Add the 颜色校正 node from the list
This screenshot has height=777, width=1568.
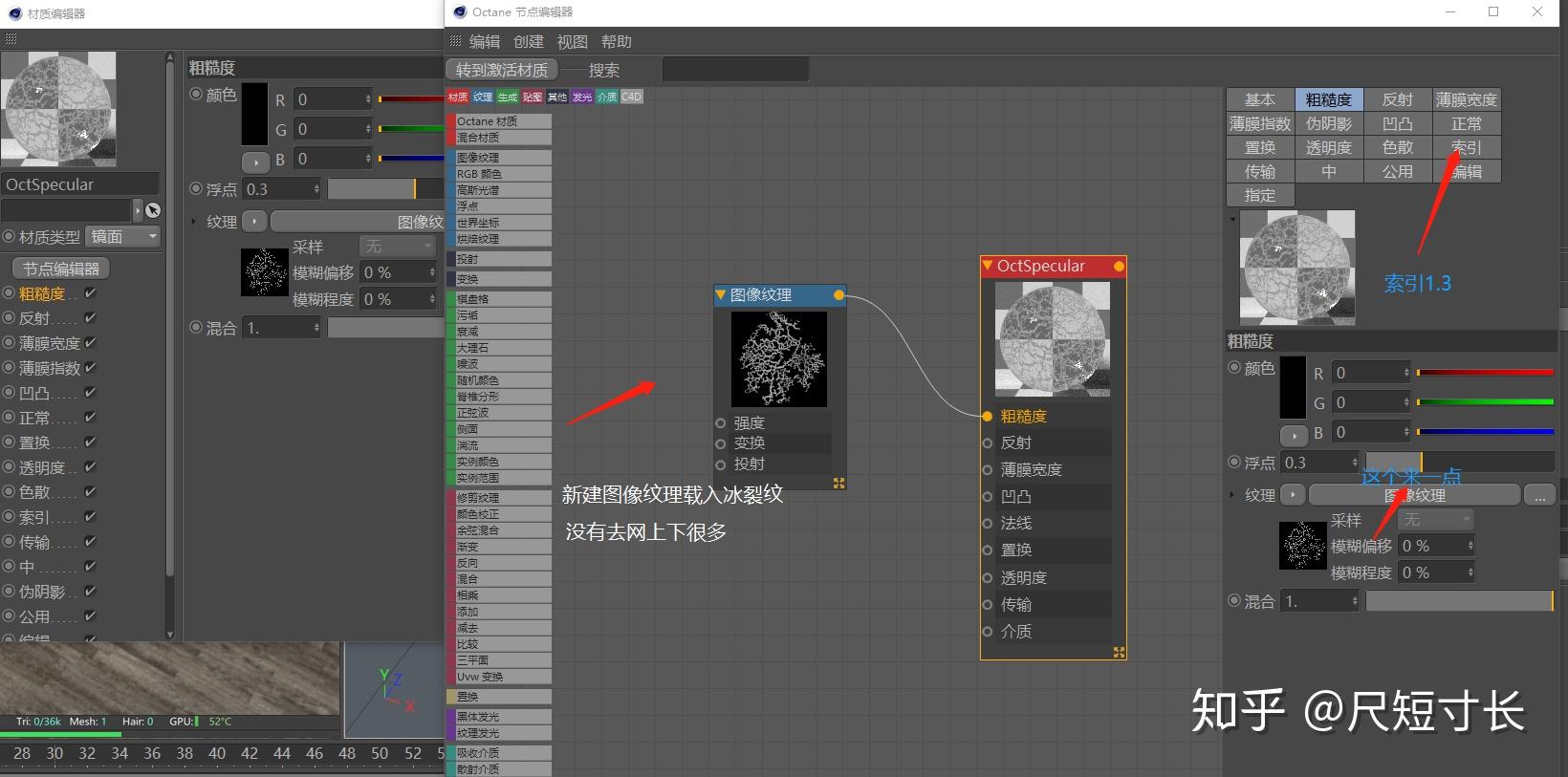click(x=499, y=514)
